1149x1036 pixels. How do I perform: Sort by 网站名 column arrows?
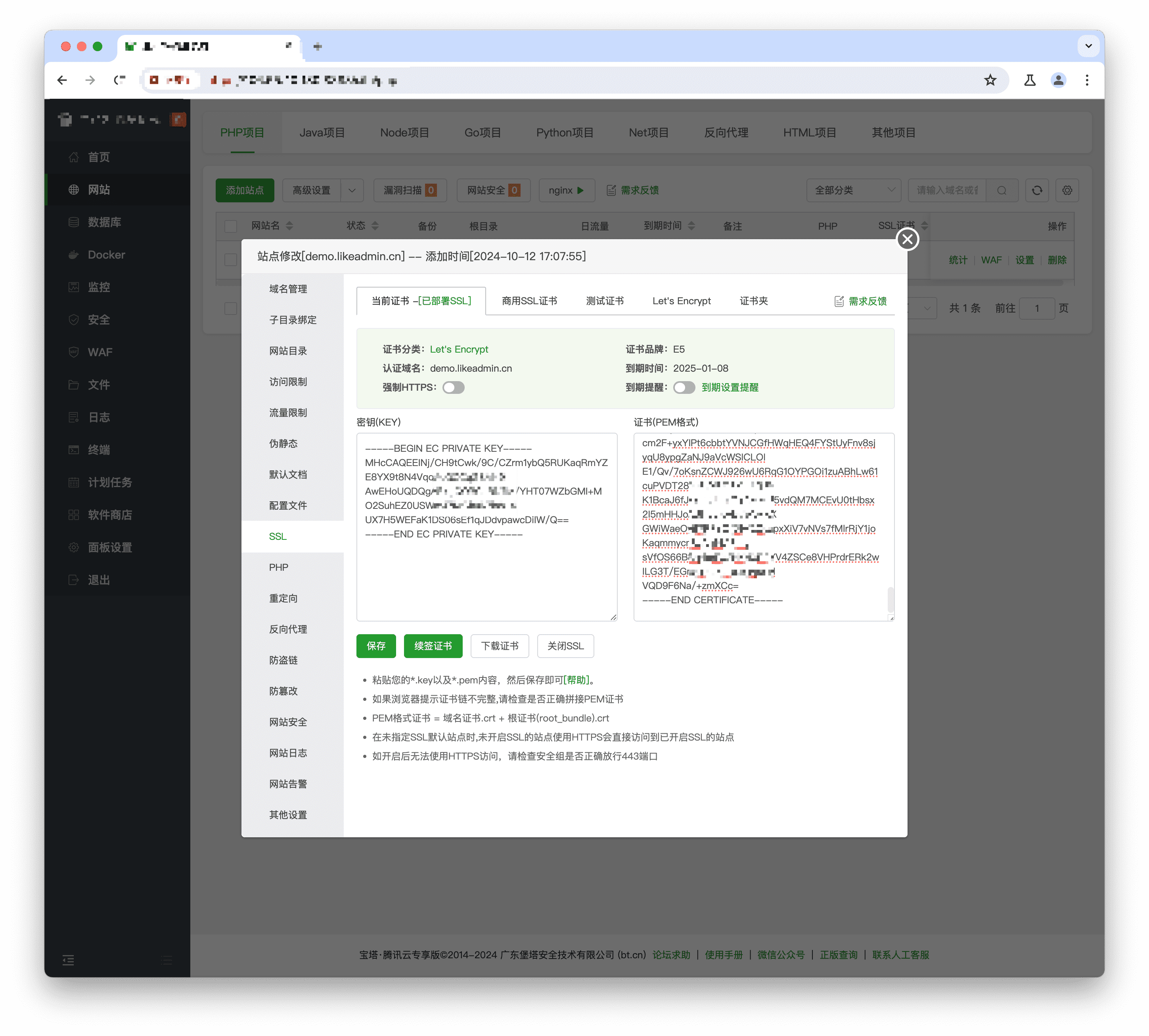pyautogui.click(x=289, y=226)
